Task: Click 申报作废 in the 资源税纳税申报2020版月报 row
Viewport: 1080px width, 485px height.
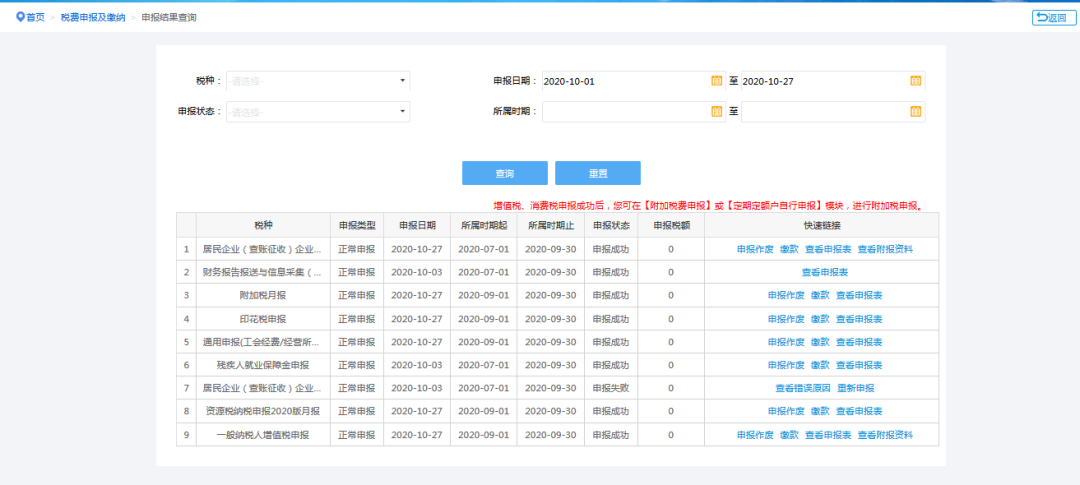Action: [x=786, y=411]
